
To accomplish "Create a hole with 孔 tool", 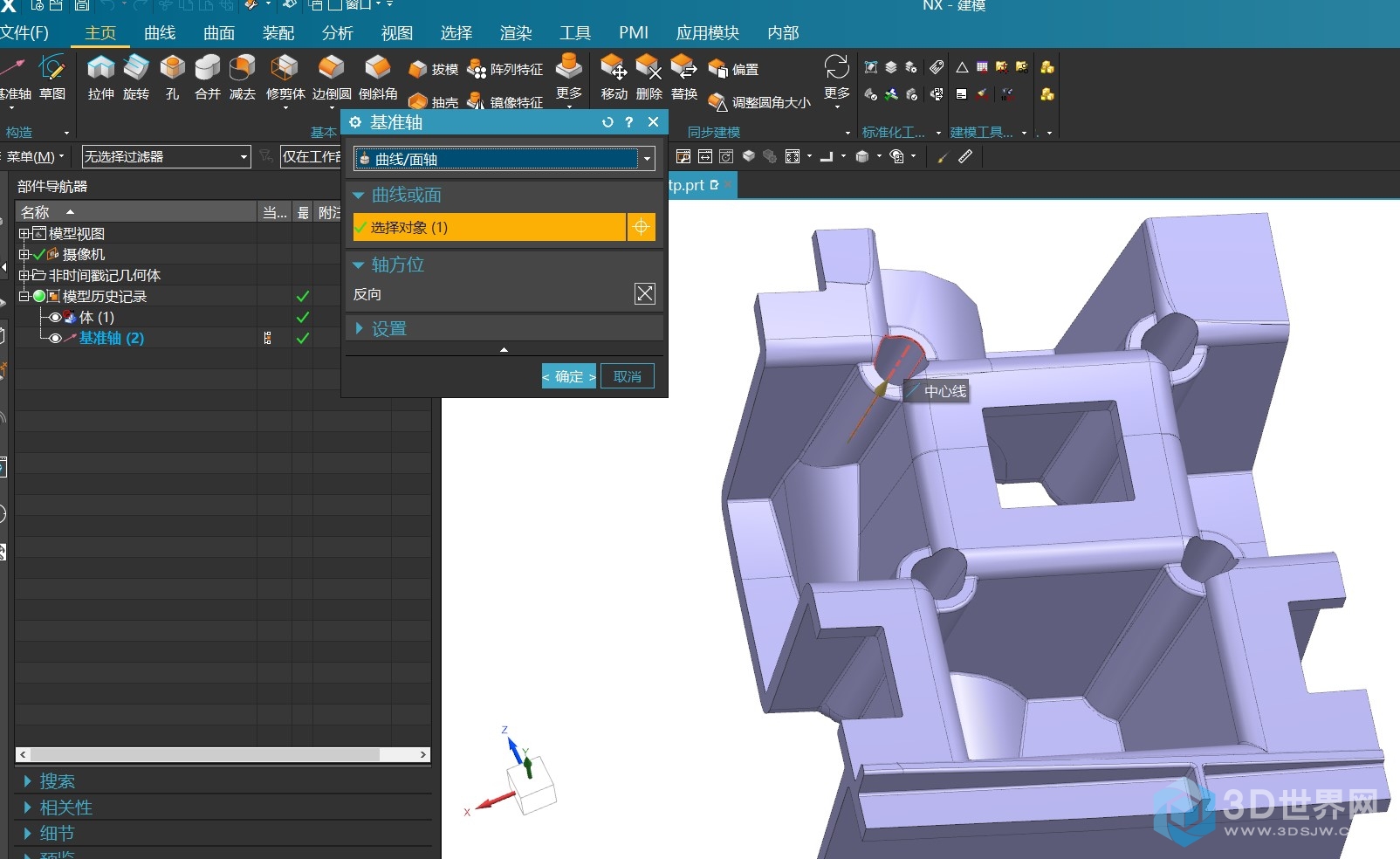I will 172,77.
